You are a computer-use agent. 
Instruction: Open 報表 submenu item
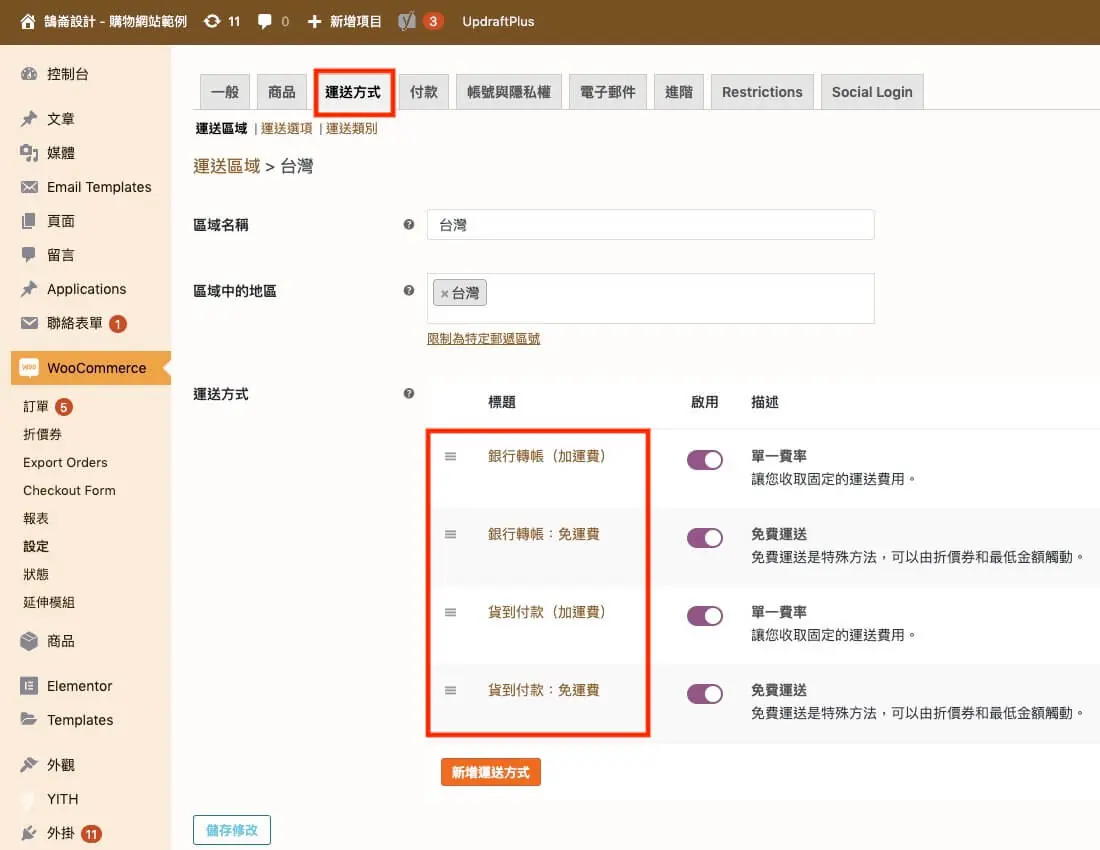click(36, 519)
